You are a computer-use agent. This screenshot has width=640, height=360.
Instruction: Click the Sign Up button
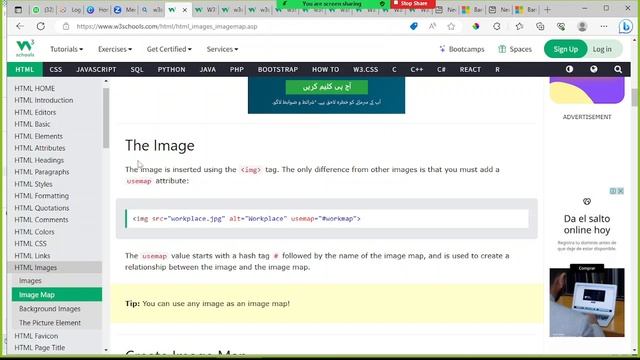pyautogui.click(x=565, y=49)
